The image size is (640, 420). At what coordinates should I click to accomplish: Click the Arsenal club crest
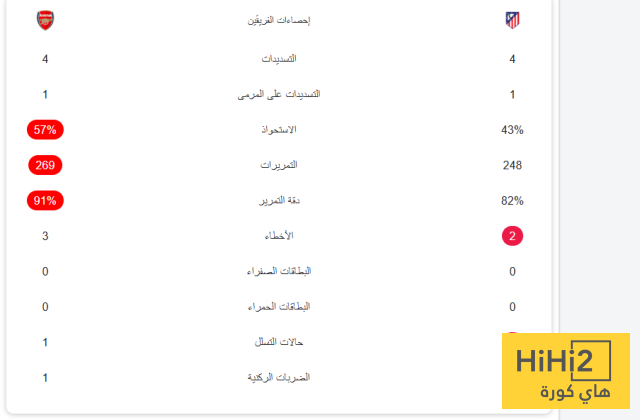[x=45, y=20]
